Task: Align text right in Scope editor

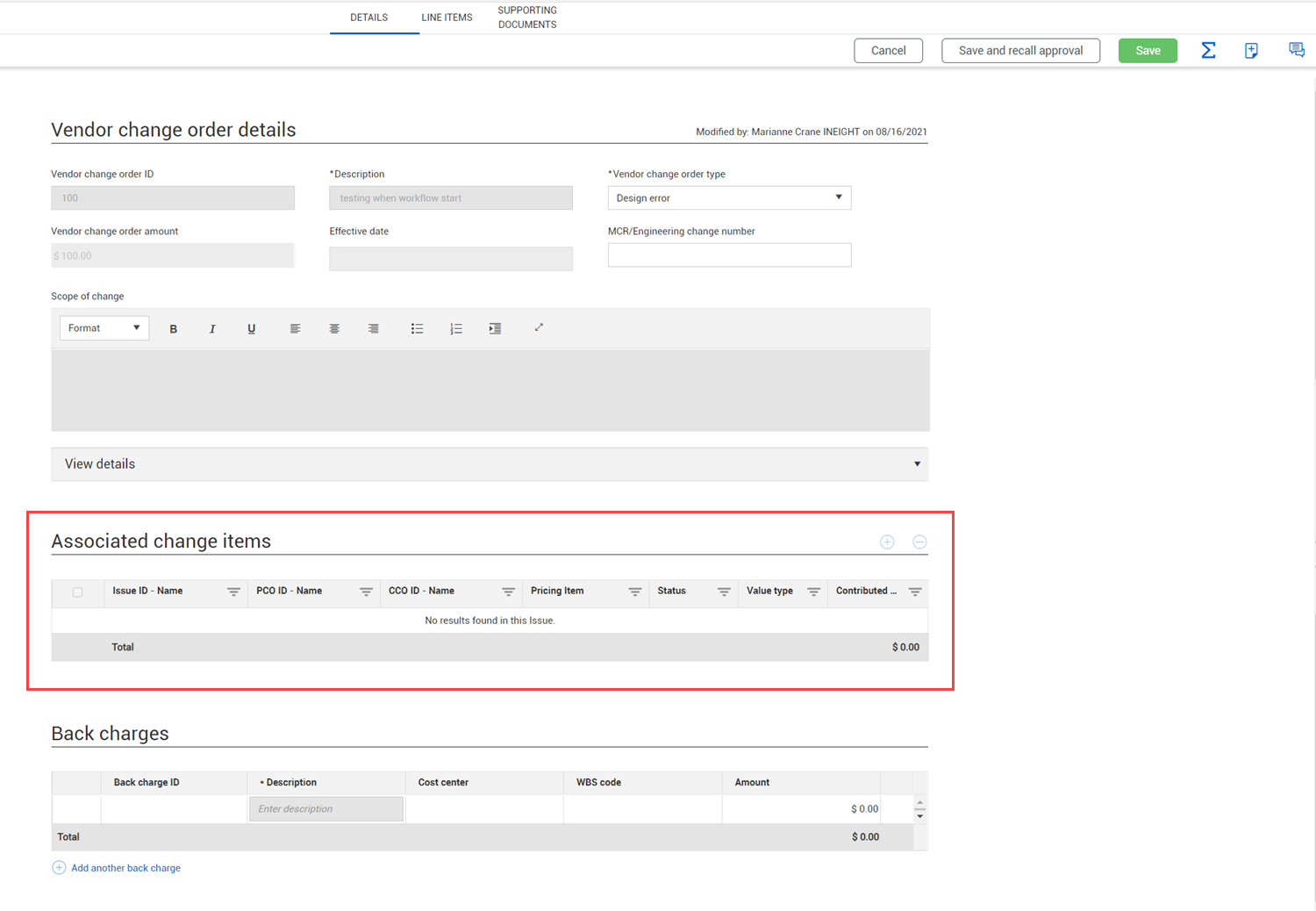Action: [x=374, y=329]
